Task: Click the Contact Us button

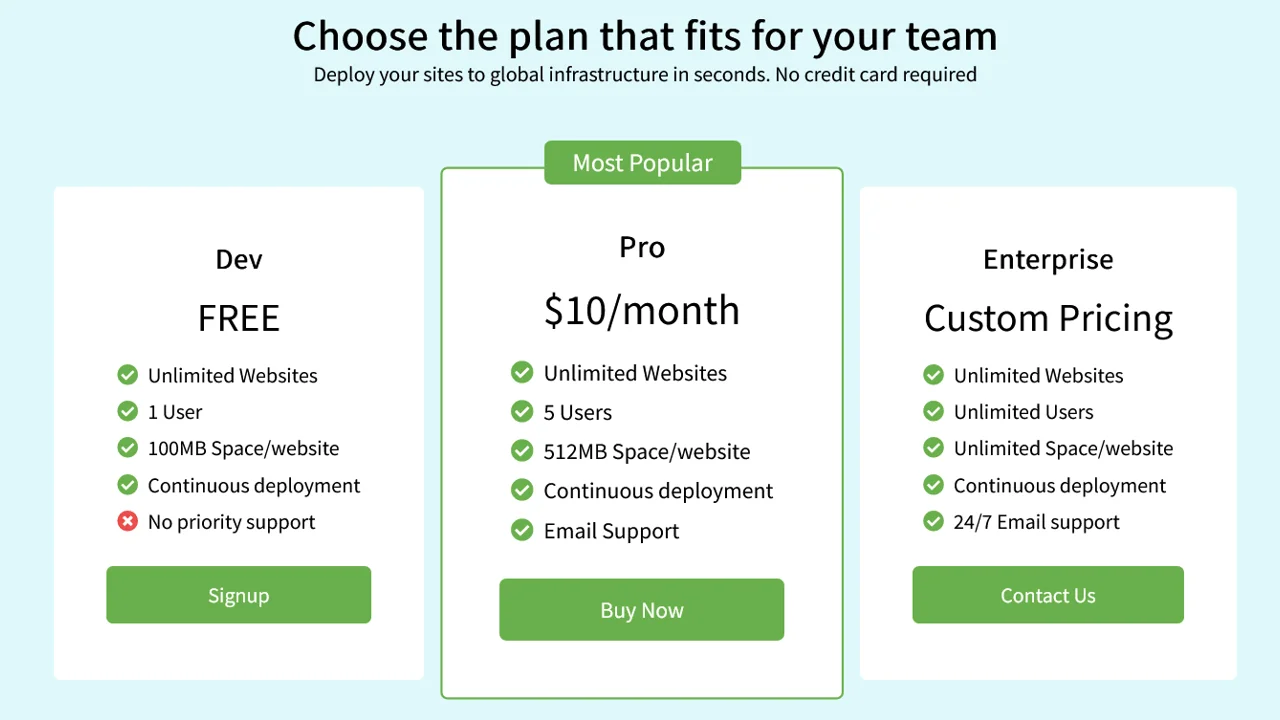Action: 1047,594
